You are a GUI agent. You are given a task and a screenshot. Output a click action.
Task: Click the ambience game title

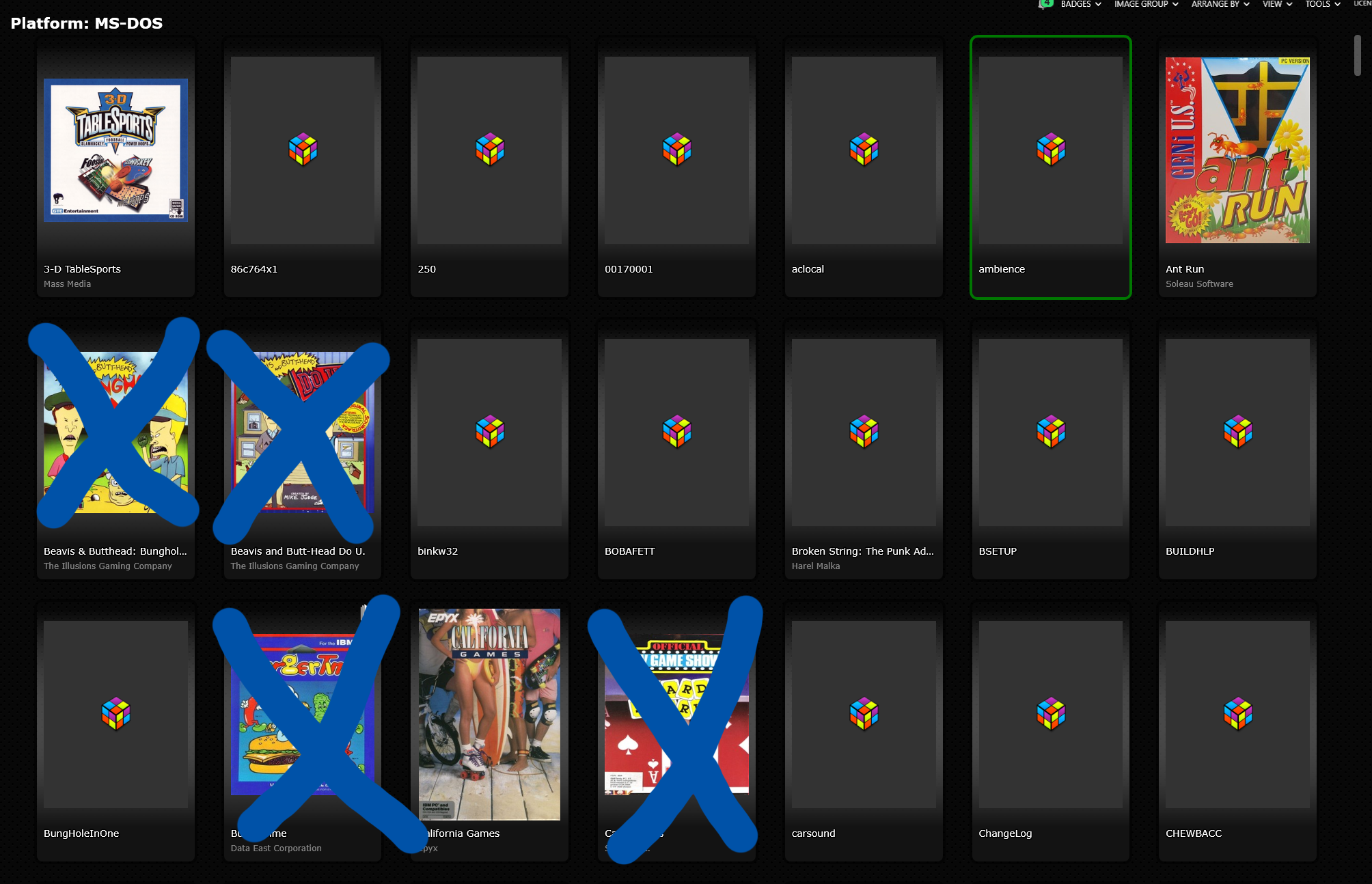tap(1002, 269)
